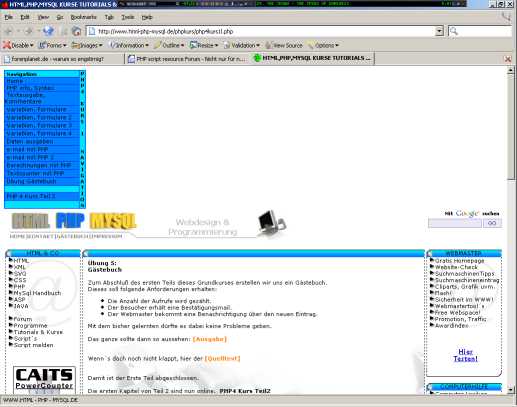Open the 'Daten ausgeben' navigation link
The image size is (517, 407).
point(30,141)
